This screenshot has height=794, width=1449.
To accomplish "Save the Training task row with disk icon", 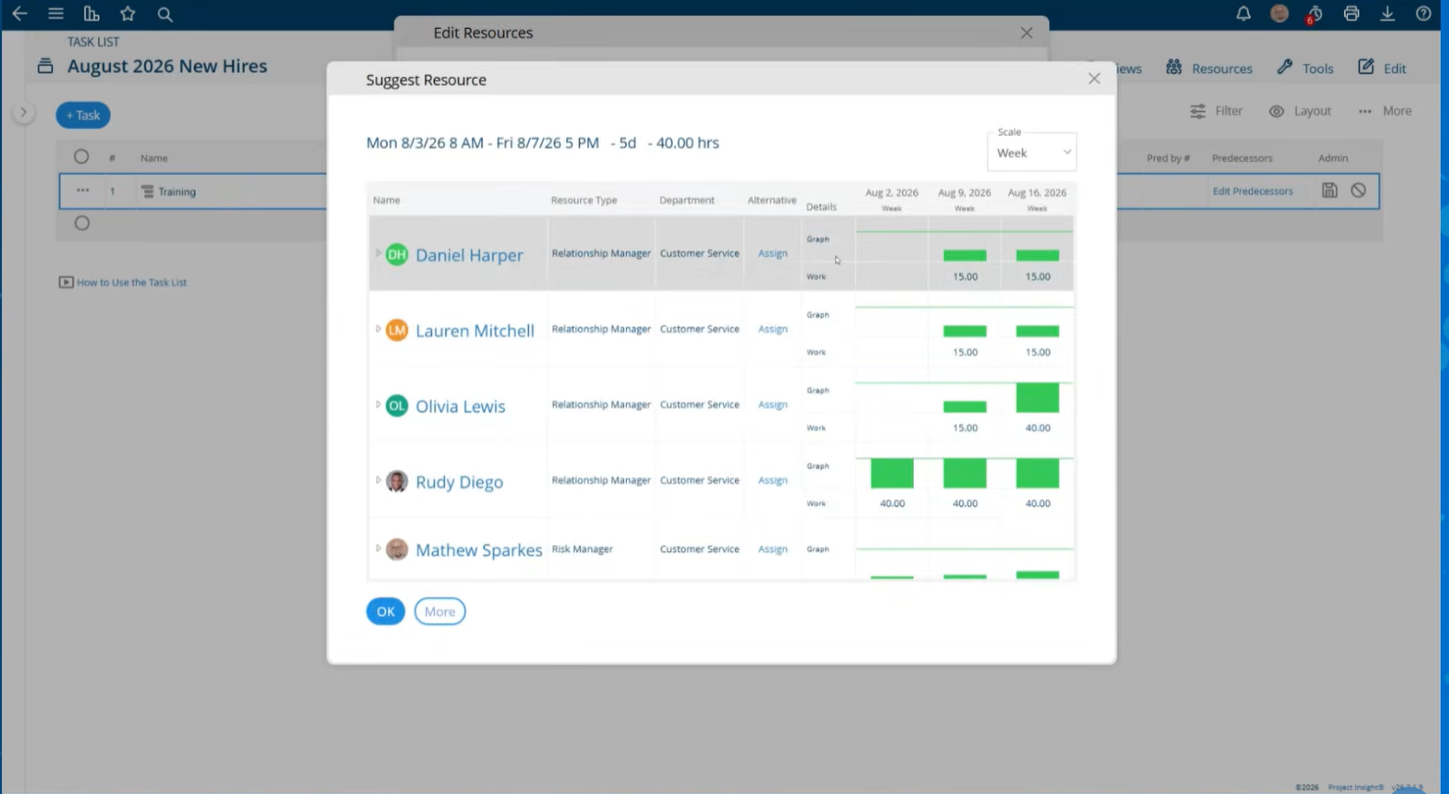I will coord(1329,190).
